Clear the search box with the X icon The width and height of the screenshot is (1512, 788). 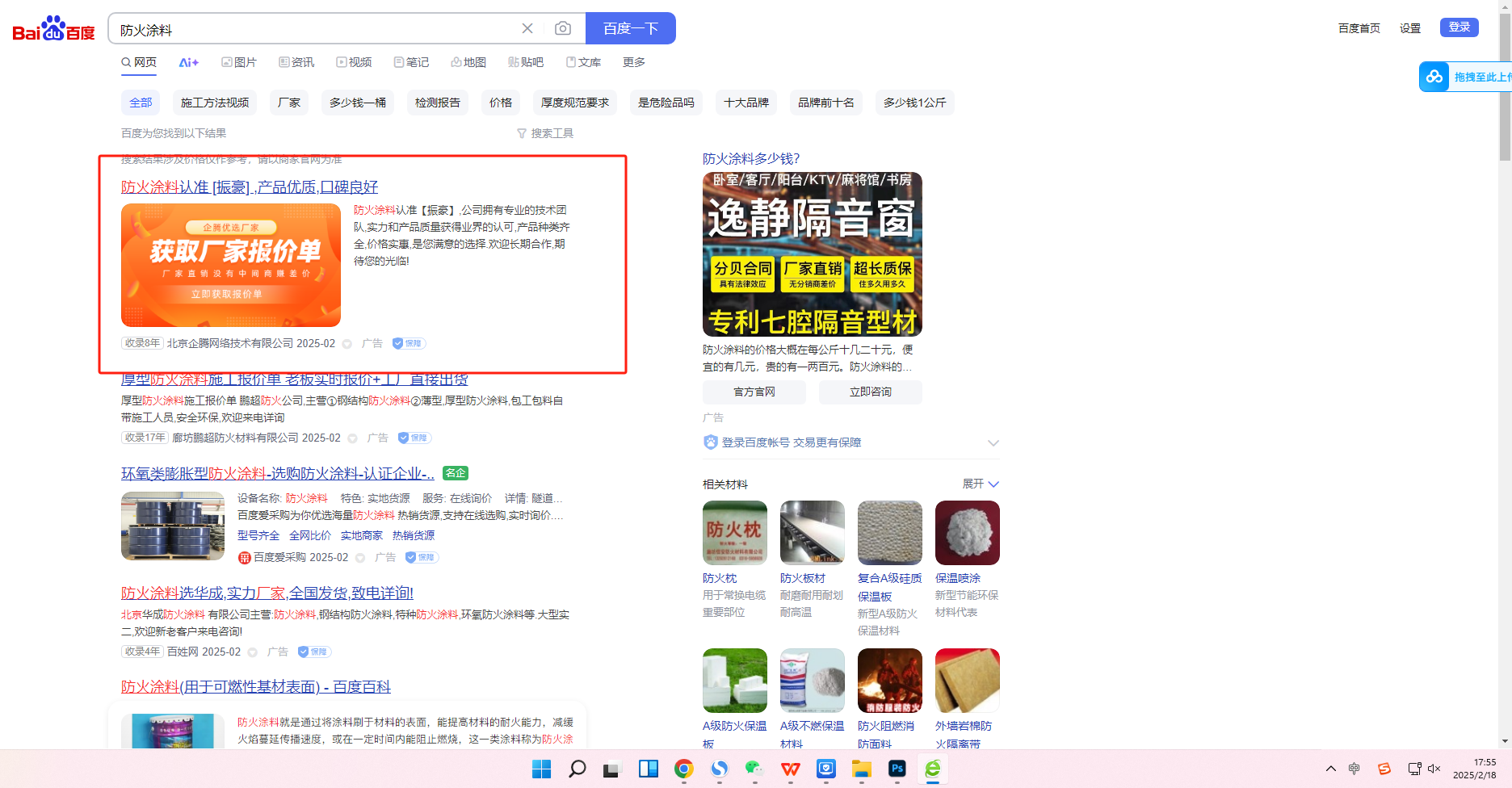pyautogui.click(x=527, y=28)
